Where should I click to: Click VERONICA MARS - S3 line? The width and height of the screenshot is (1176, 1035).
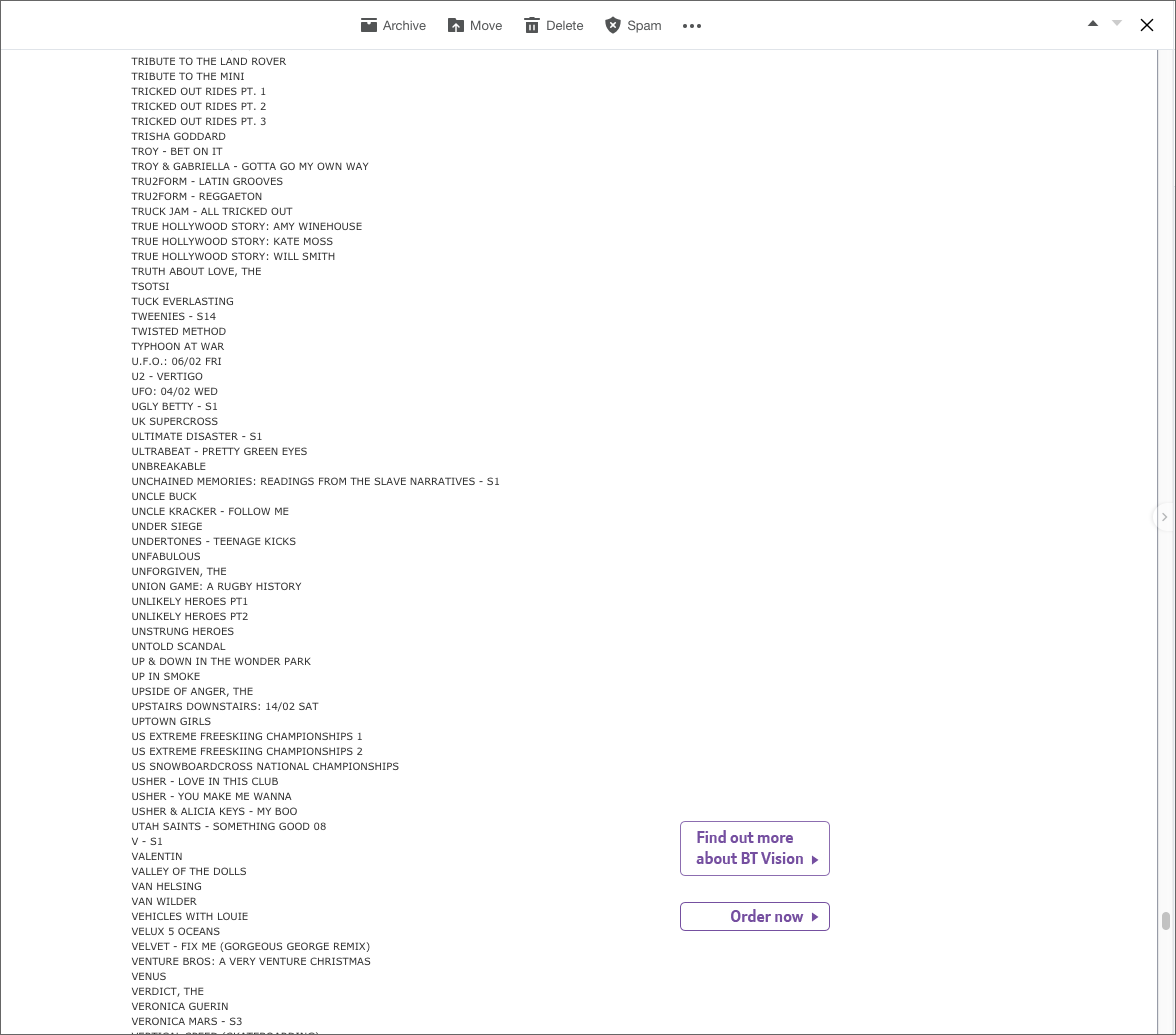tap(187, 1022)
